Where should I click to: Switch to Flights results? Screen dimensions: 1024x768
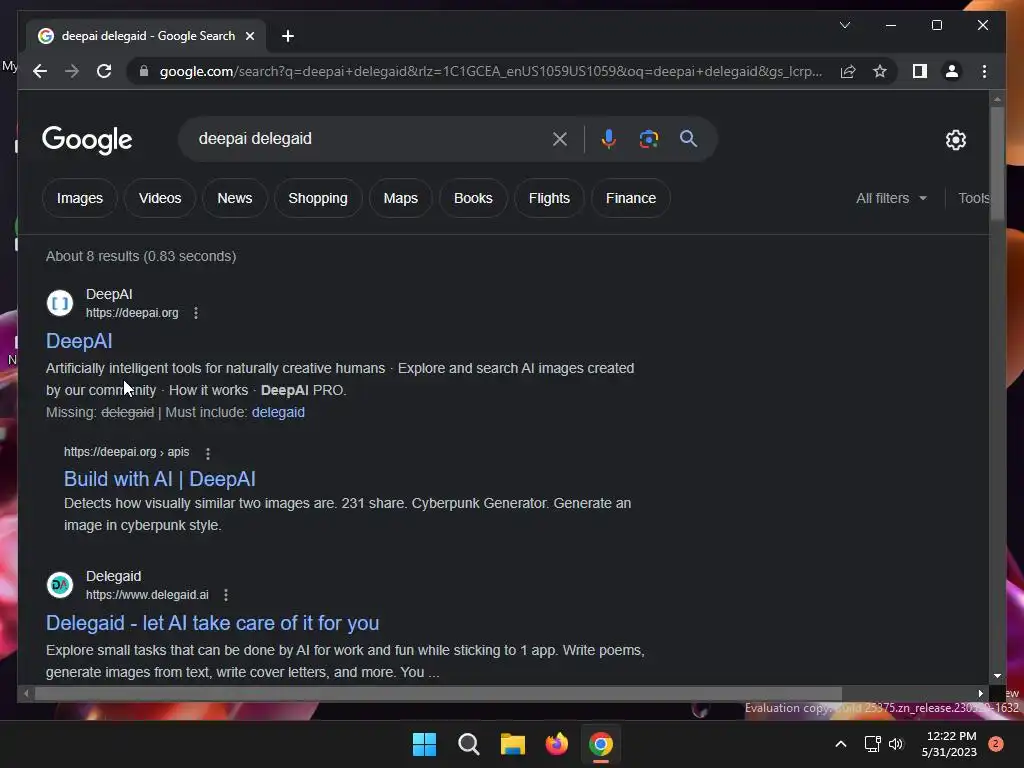tap(549, 198)
